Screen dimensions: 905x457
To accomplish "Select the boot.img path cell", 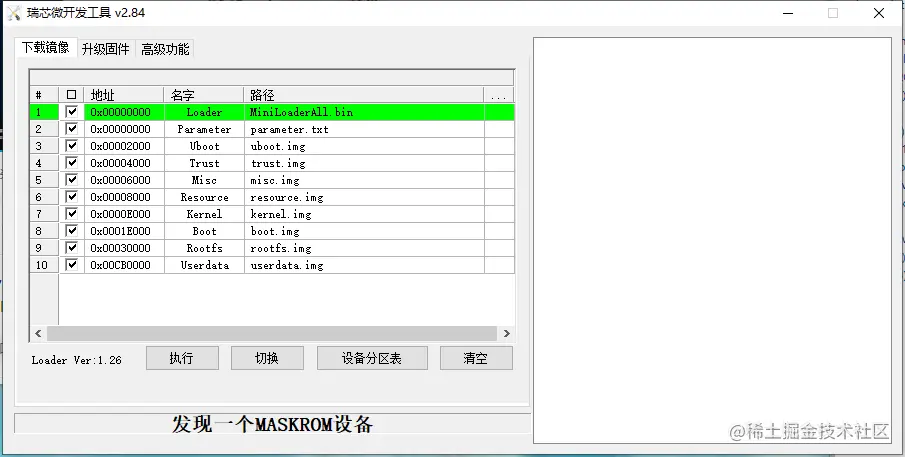I will [364, 231].
